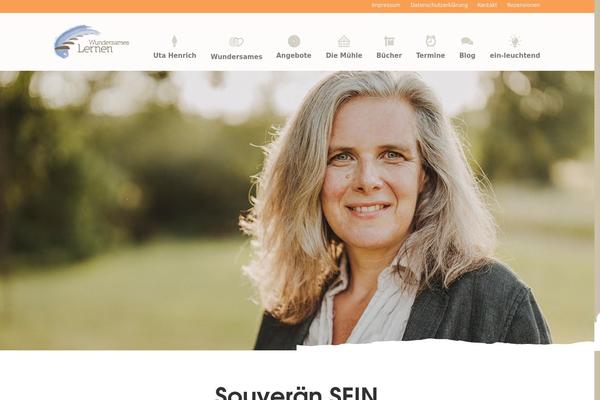The image size is (600, 400).
Task: Click the mill house icon
Action: click(x=344, y=41)
